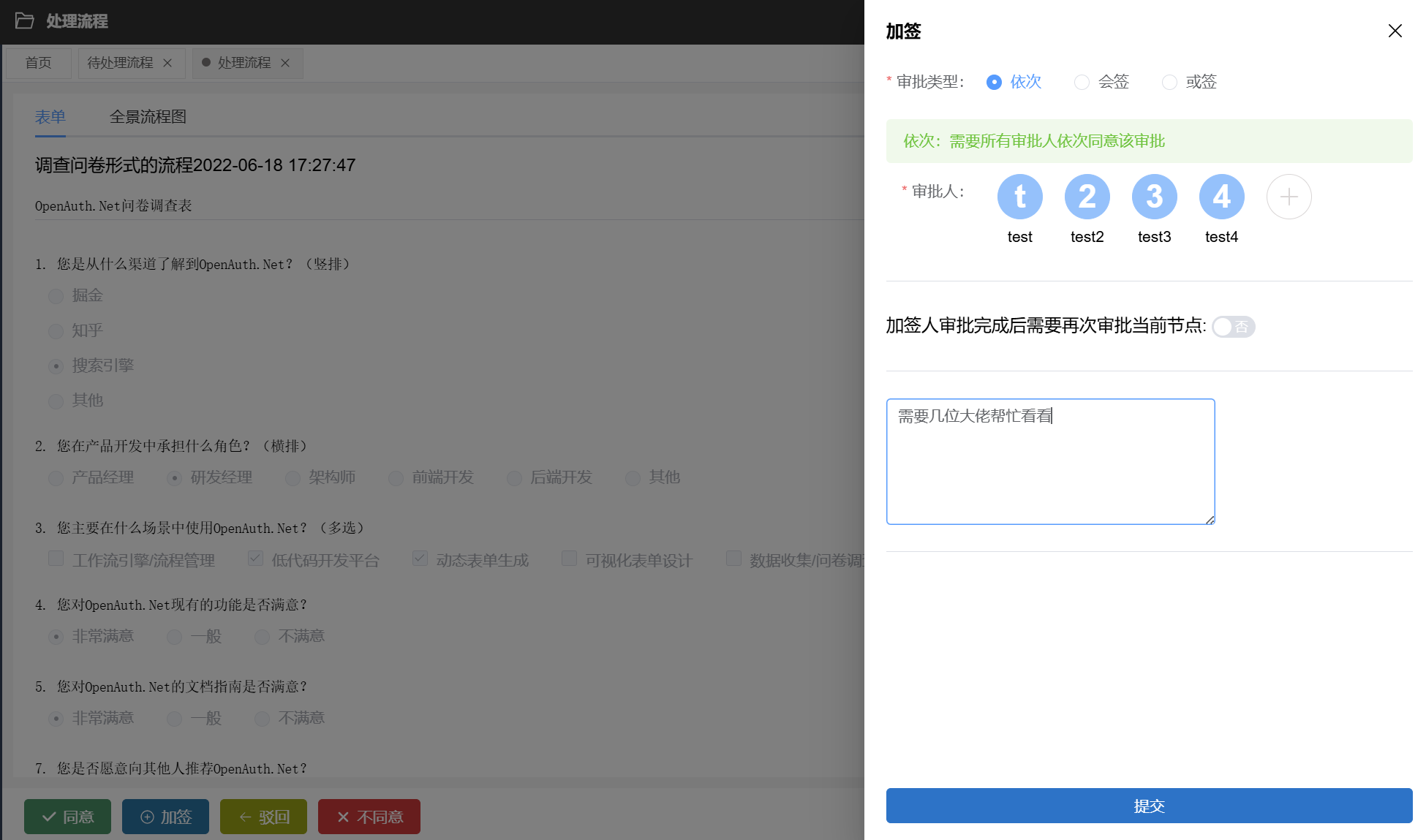The height and width of the screenshot is (840, 1426).
Task: Click the green 依次 description notice
Action: [x=1149, y=141]
